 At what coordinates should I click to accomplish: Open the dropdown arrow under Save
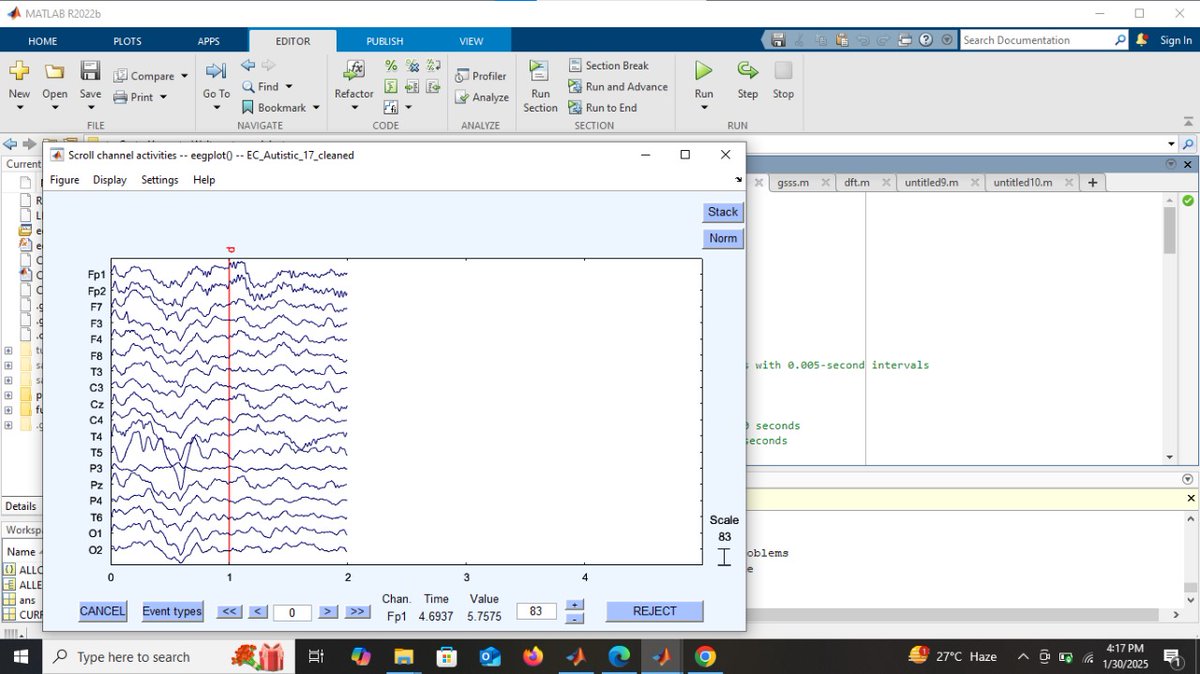pos(90,108)
